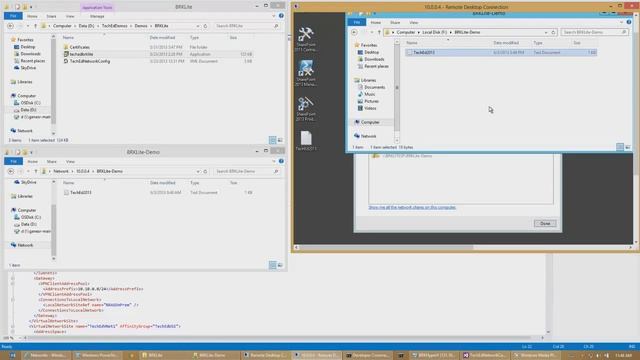Collapse the ribbon chevron in BRXLite window
This screenshot has width=640, height=360.
[273, 16]
